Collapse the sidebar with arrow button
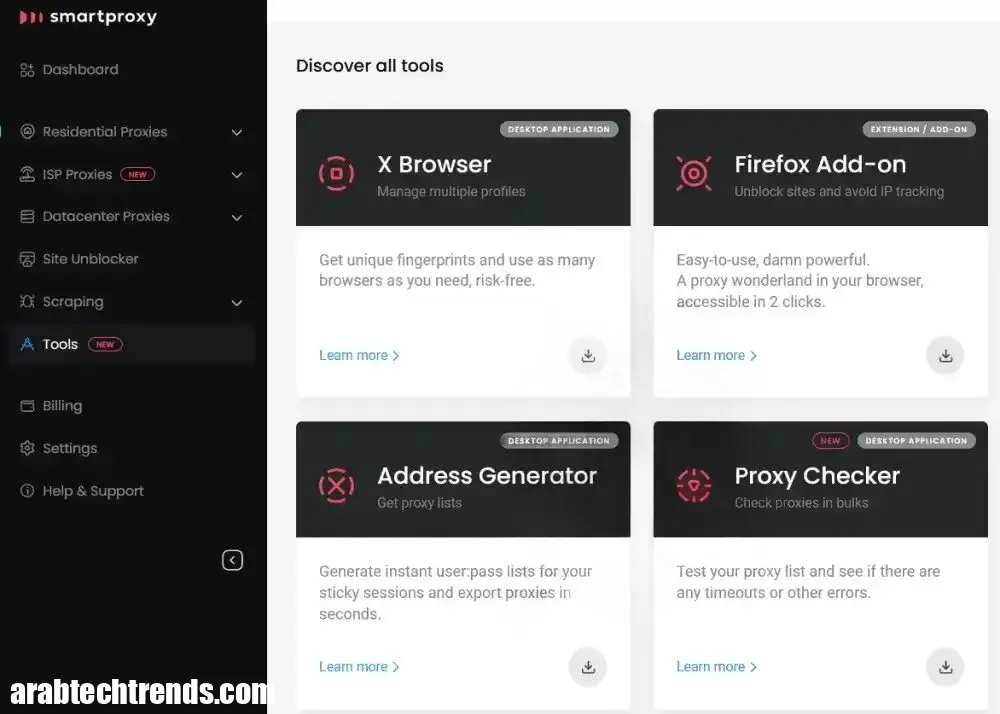The width and height of the screenshot is (1000, 714). tap(232, 560)
